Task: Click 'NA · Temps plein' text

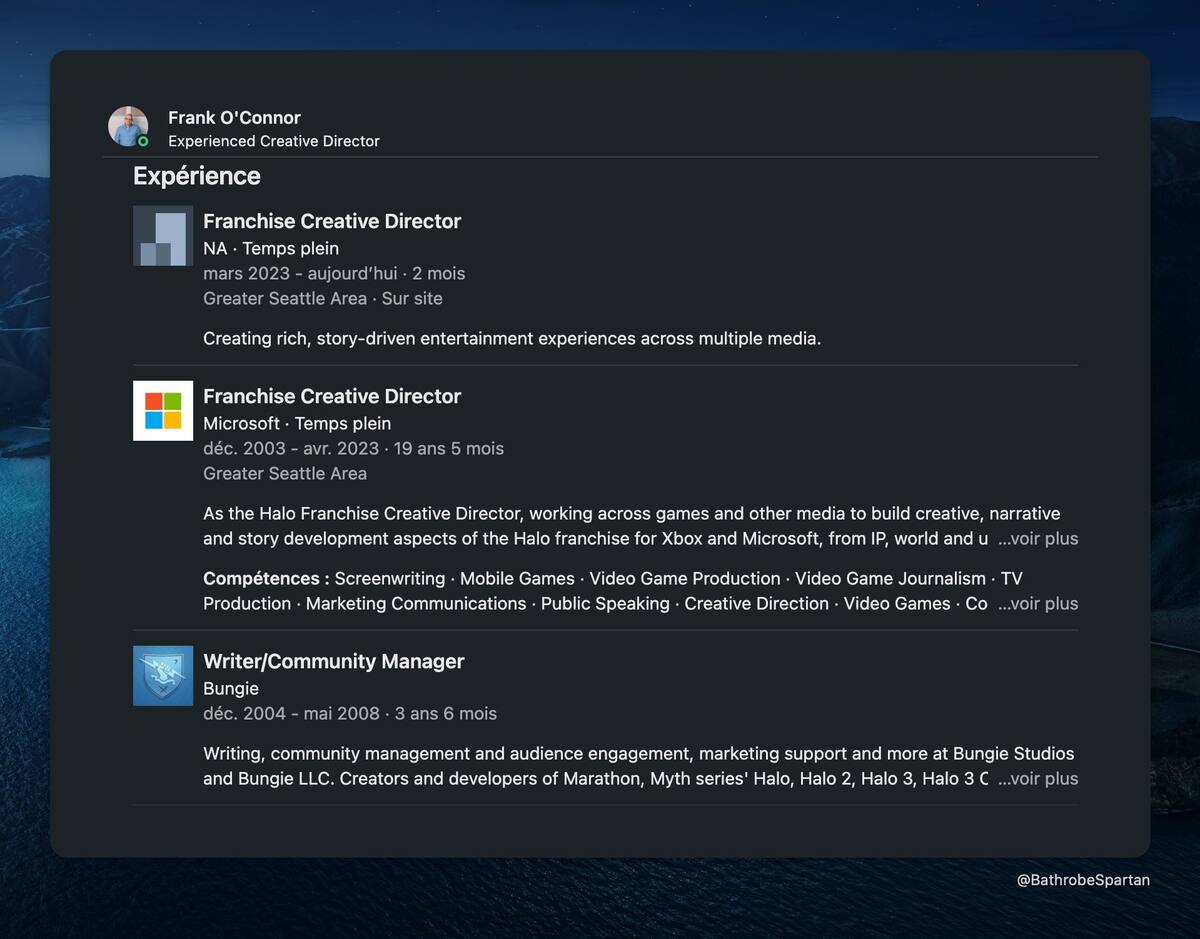Action: pos(271,248)
